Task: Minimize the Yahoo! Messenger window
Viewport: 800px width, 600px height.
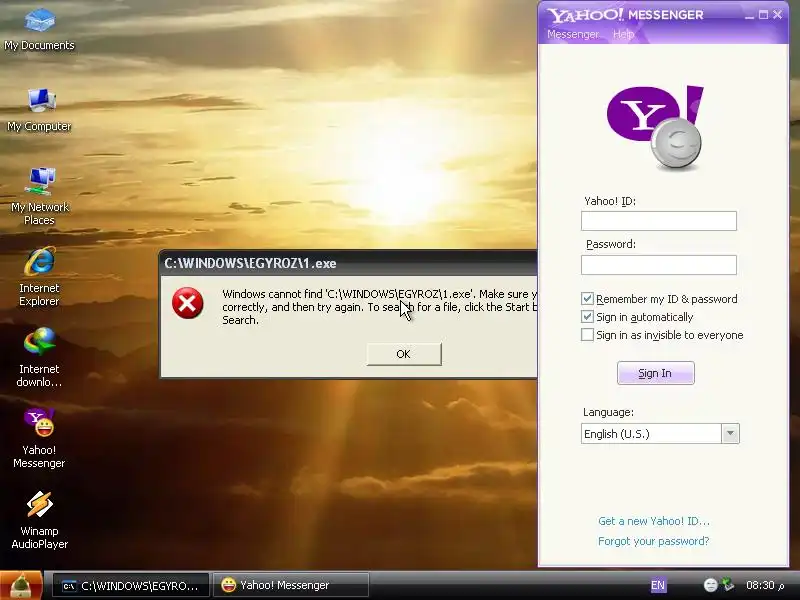Action: (749, 15)
